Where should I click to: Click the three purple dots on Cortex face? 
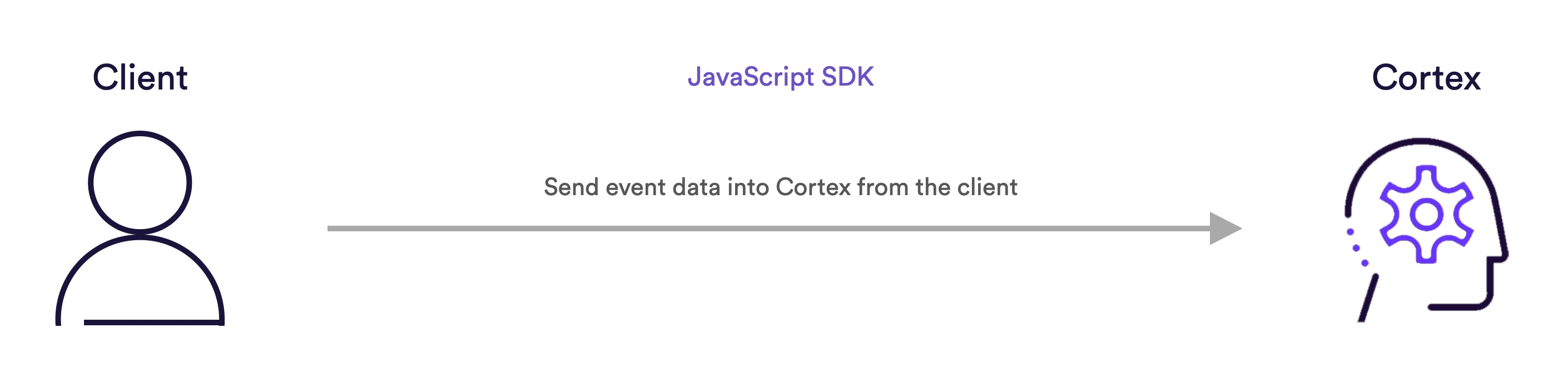pyautogui.click(x=1356, y=247)
